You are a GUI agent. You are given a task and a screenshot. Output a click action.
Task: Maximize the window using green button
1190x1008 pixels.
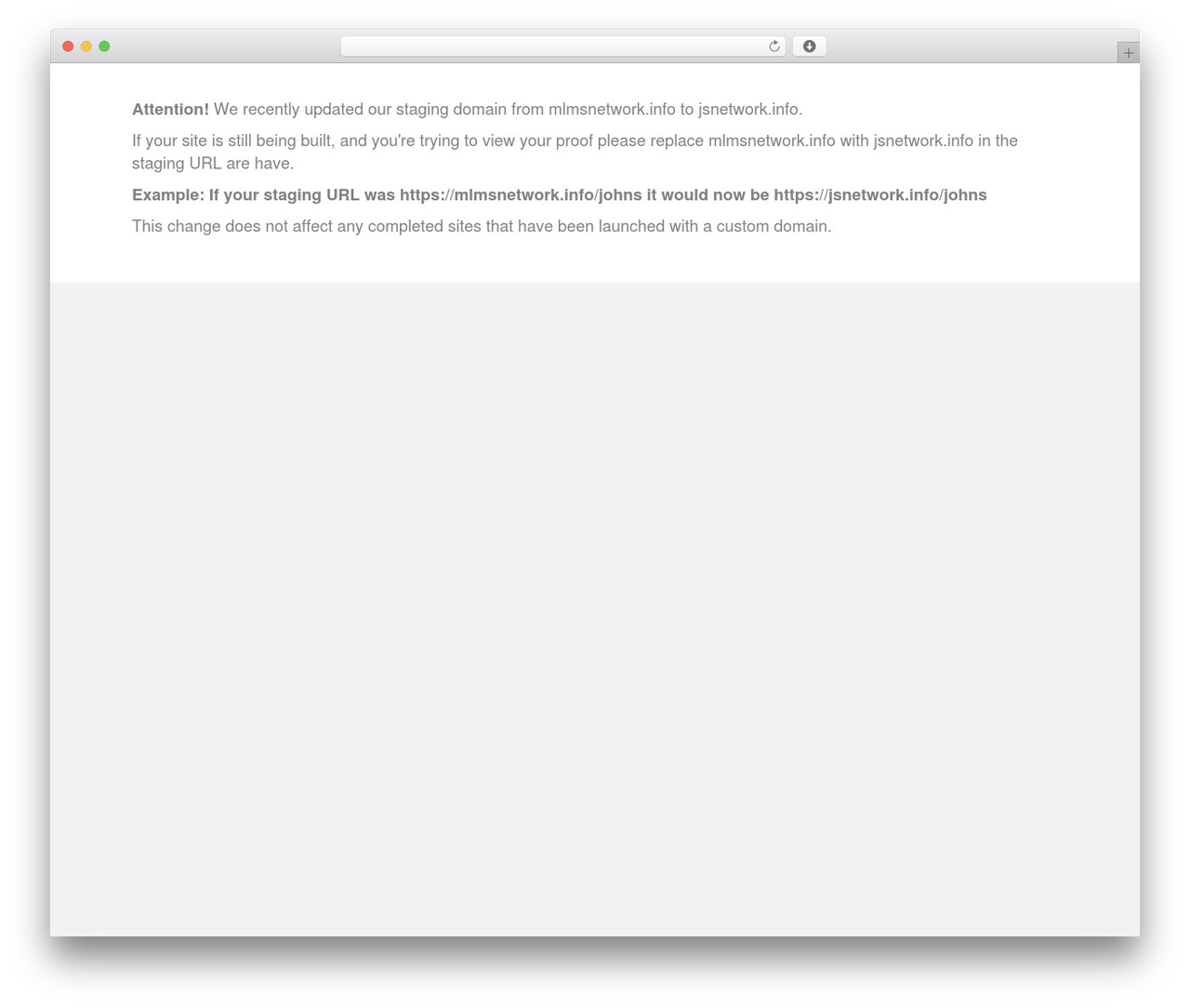(x=104, y=46)
